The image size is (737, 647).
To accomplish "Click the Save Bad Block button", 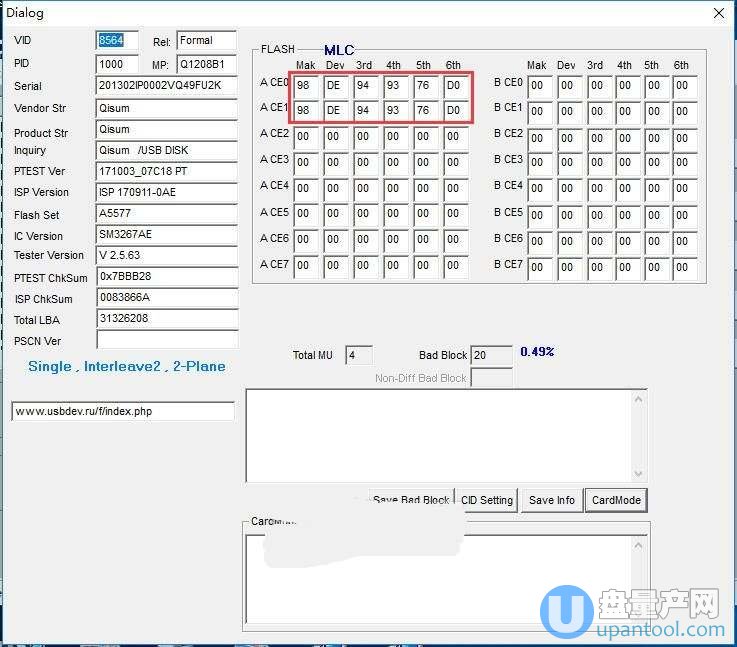I will coord(411,500).
